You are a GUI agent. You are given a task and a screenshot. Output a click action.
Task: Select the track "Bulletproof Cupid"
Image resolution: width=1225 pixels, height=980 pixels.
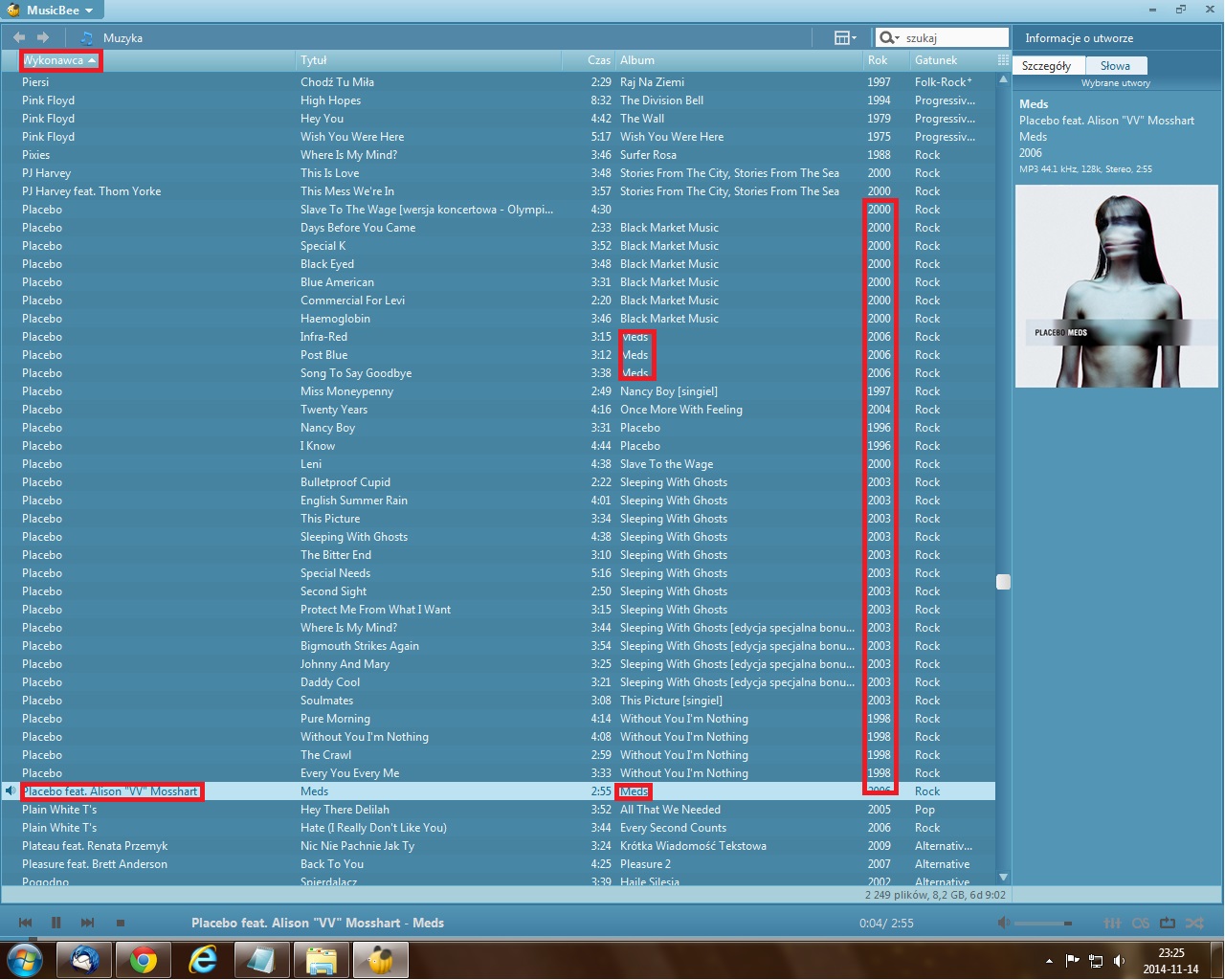click(345, 482)
